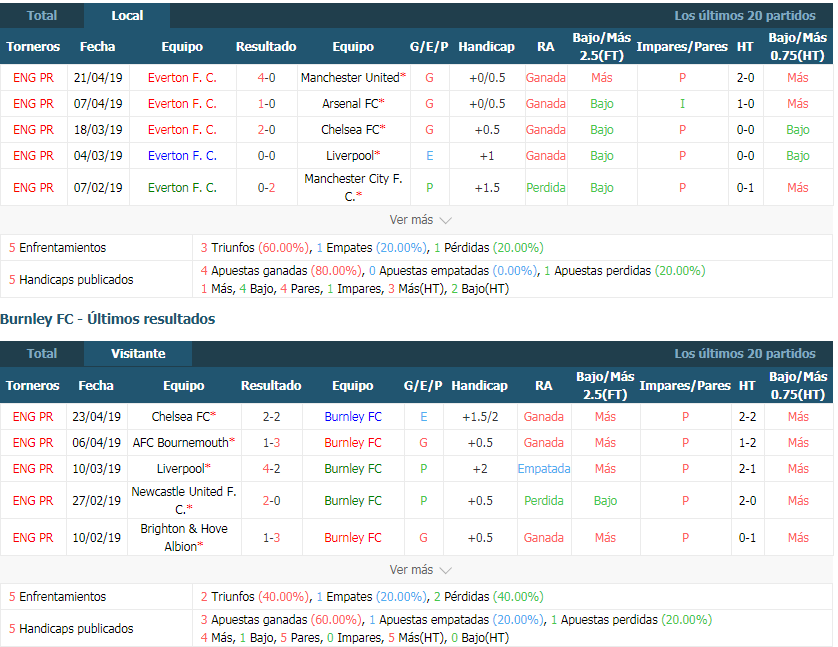Open green Everton F. C. link dated 07/02/19
The height and width of the screenshot is (647, 838).
[x=182, y=188]
